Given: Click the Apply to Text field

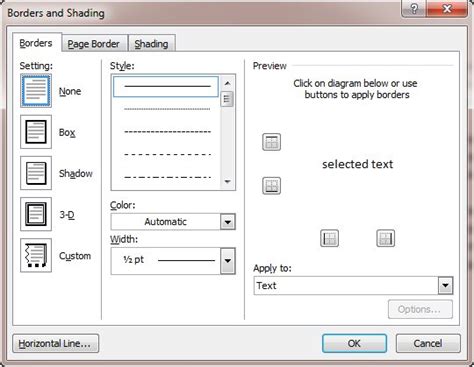Looking at the screenshot, I should click(x=346, y=286).
